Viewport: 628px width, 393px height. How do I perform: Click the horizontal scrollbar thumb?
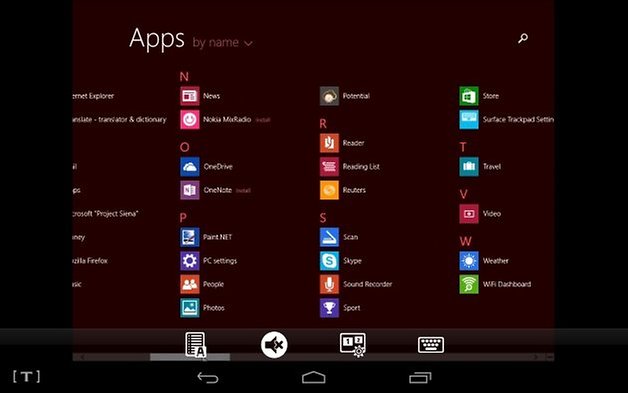point(190,357)
